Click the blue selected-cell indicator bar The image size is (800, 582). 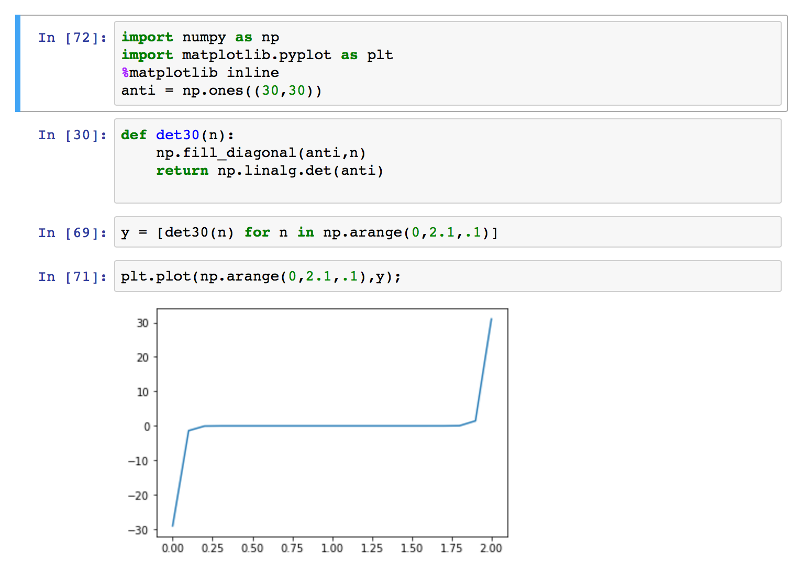[x=18, y=63]
